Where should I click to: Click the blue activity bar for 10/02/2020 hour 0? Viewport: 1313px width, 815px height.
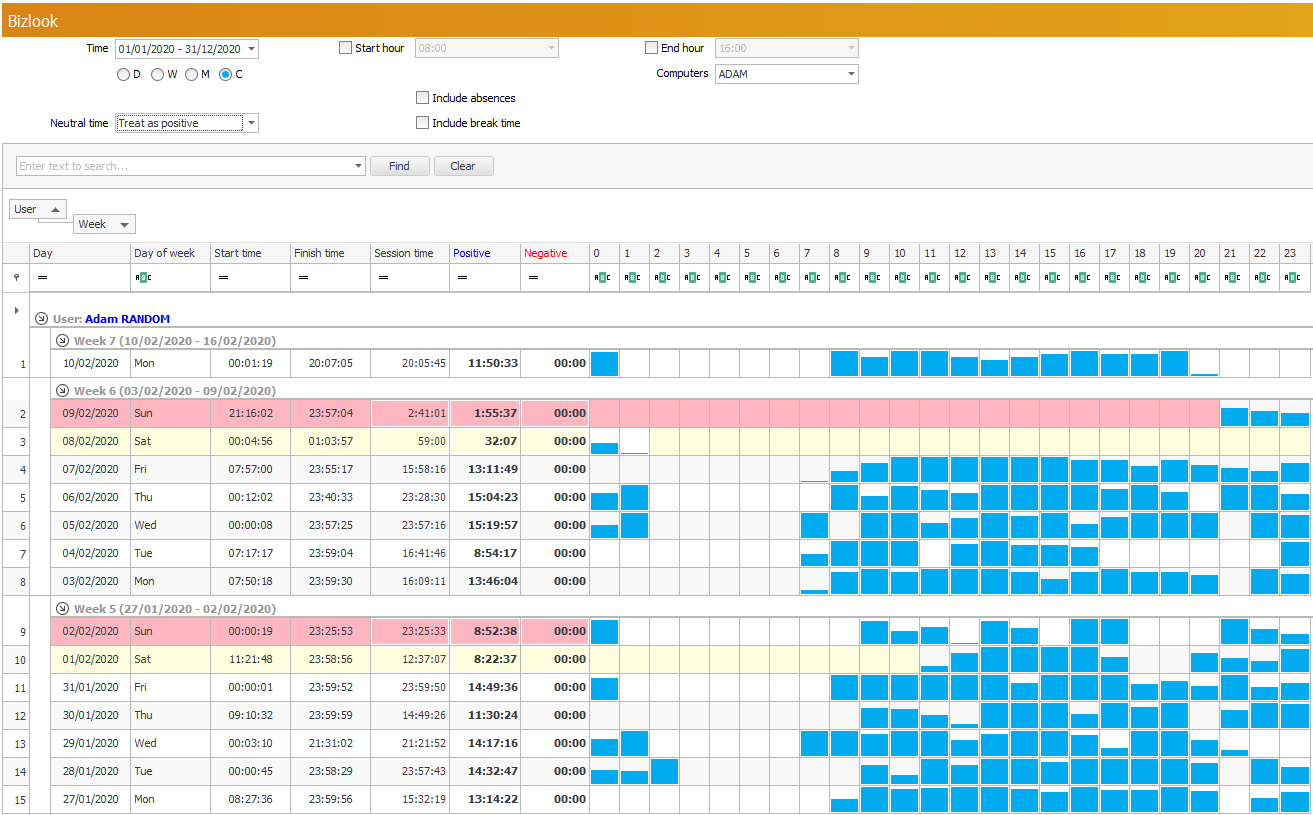(x=604, y=364)
